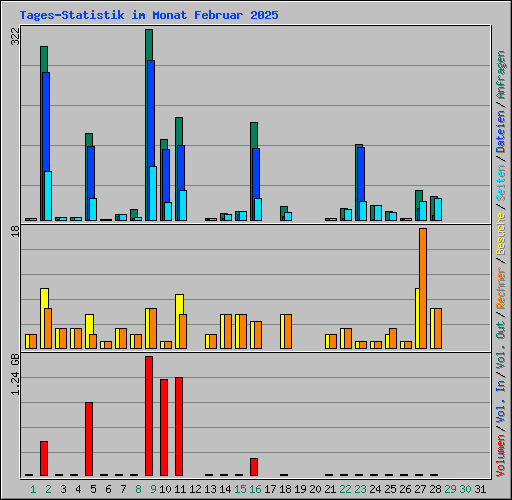Image resolution: width=512 pixels, height=500 pixels.
Task: Click day label "10" on the x-axis
Action: (x=165, y=489)
